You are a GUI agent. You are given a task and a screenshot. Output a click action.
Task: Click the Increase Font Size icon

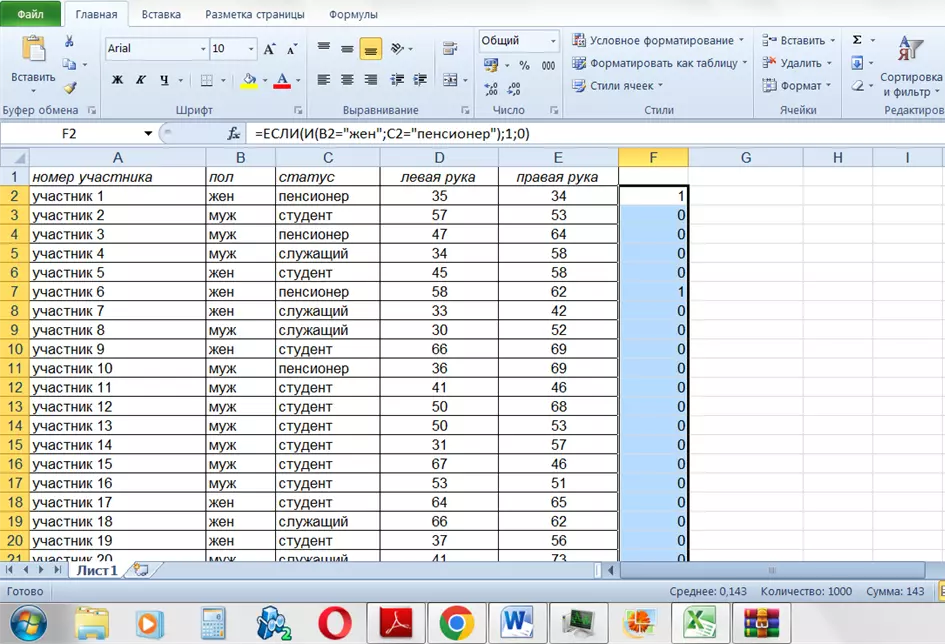[x=269, y=48]
